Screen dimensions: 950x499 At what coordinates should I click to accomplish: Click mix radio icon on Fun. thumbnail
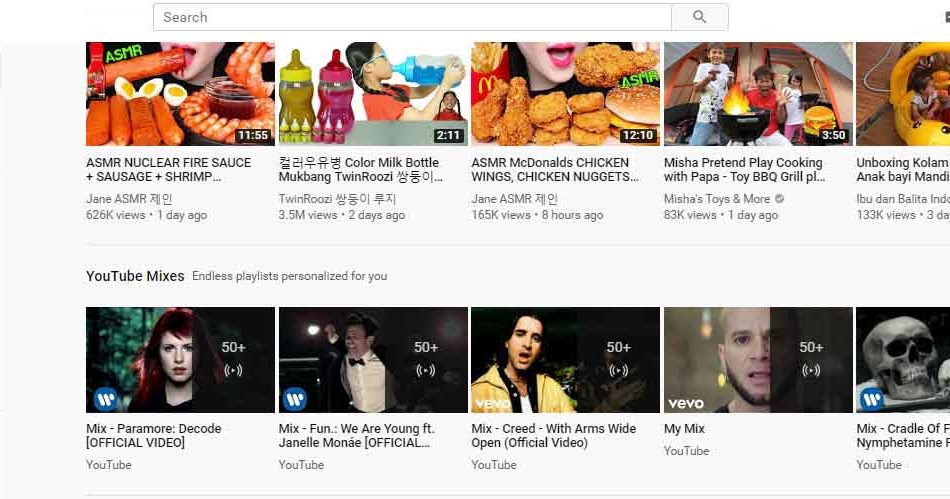pyautogui.click(x=426, y=370)
